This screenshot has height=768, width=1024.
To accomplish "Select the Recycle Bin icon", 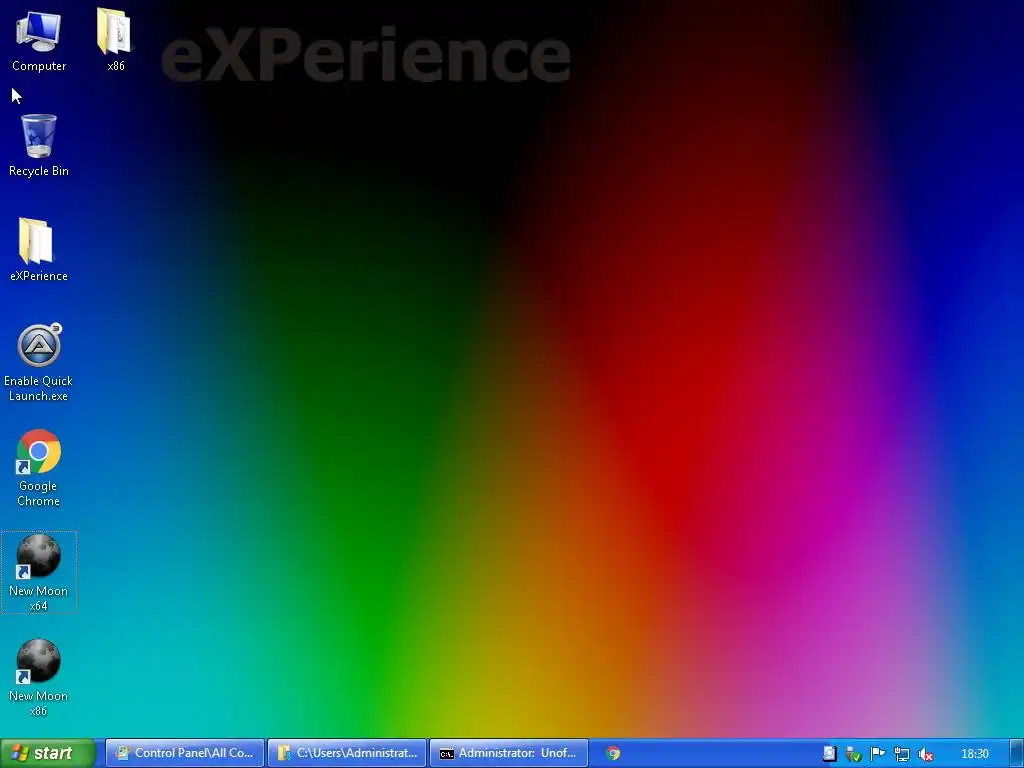I will (39, 145).
